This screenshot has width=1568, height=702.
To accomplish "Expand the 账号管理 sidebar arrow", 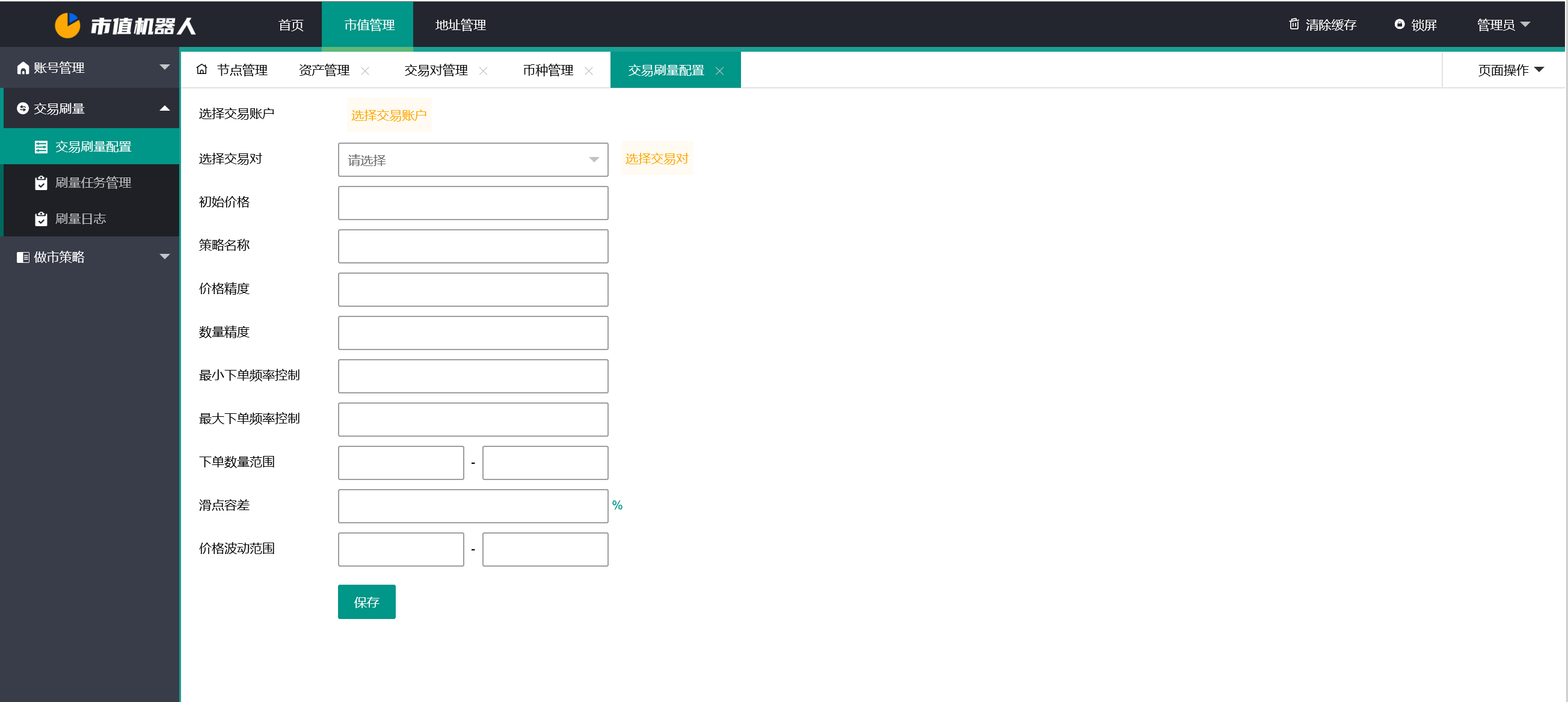I will [164, 67].
